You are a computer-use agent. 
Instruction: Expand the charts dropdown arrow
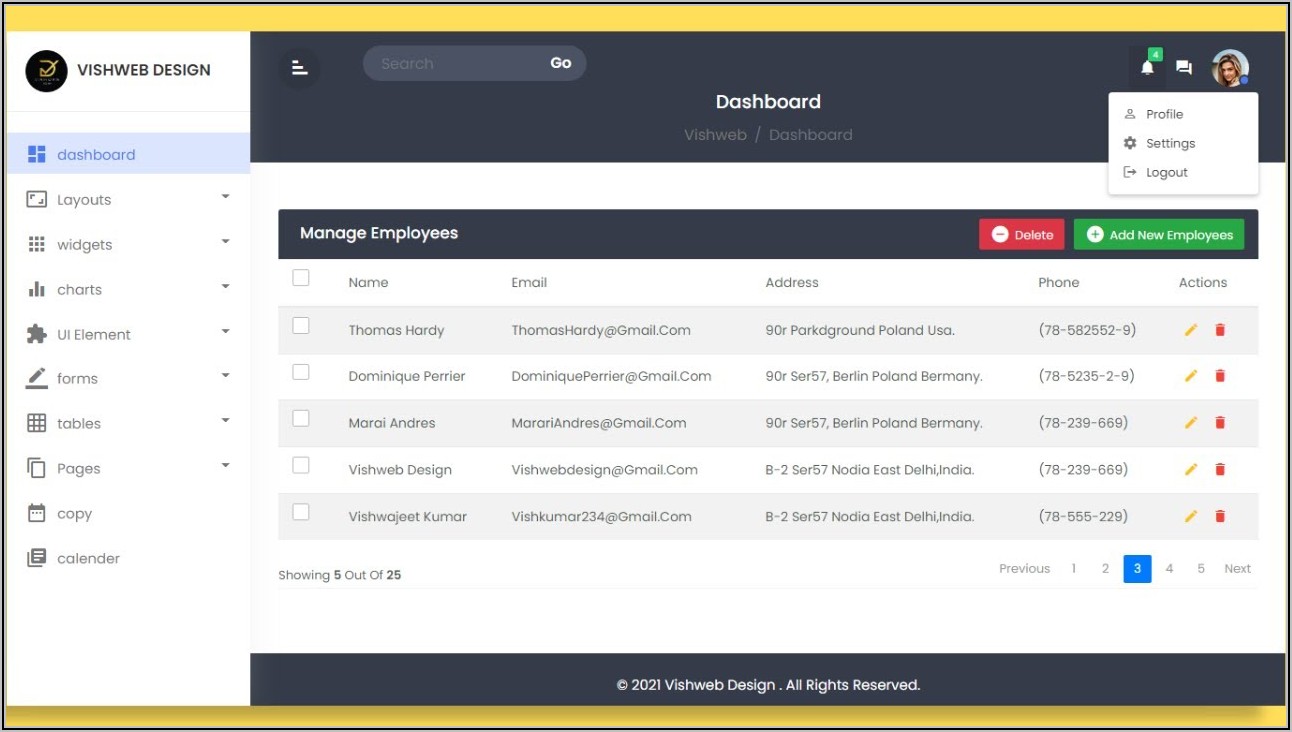(225, 287)
